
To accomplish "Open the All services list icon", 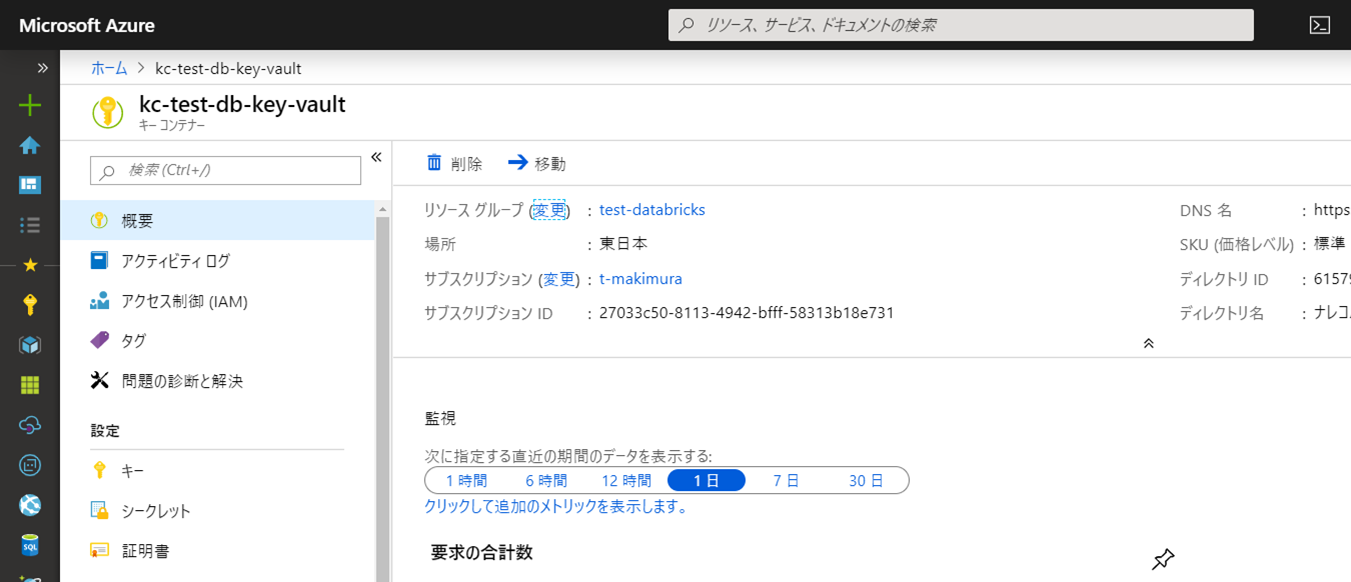I will [30, 224].
